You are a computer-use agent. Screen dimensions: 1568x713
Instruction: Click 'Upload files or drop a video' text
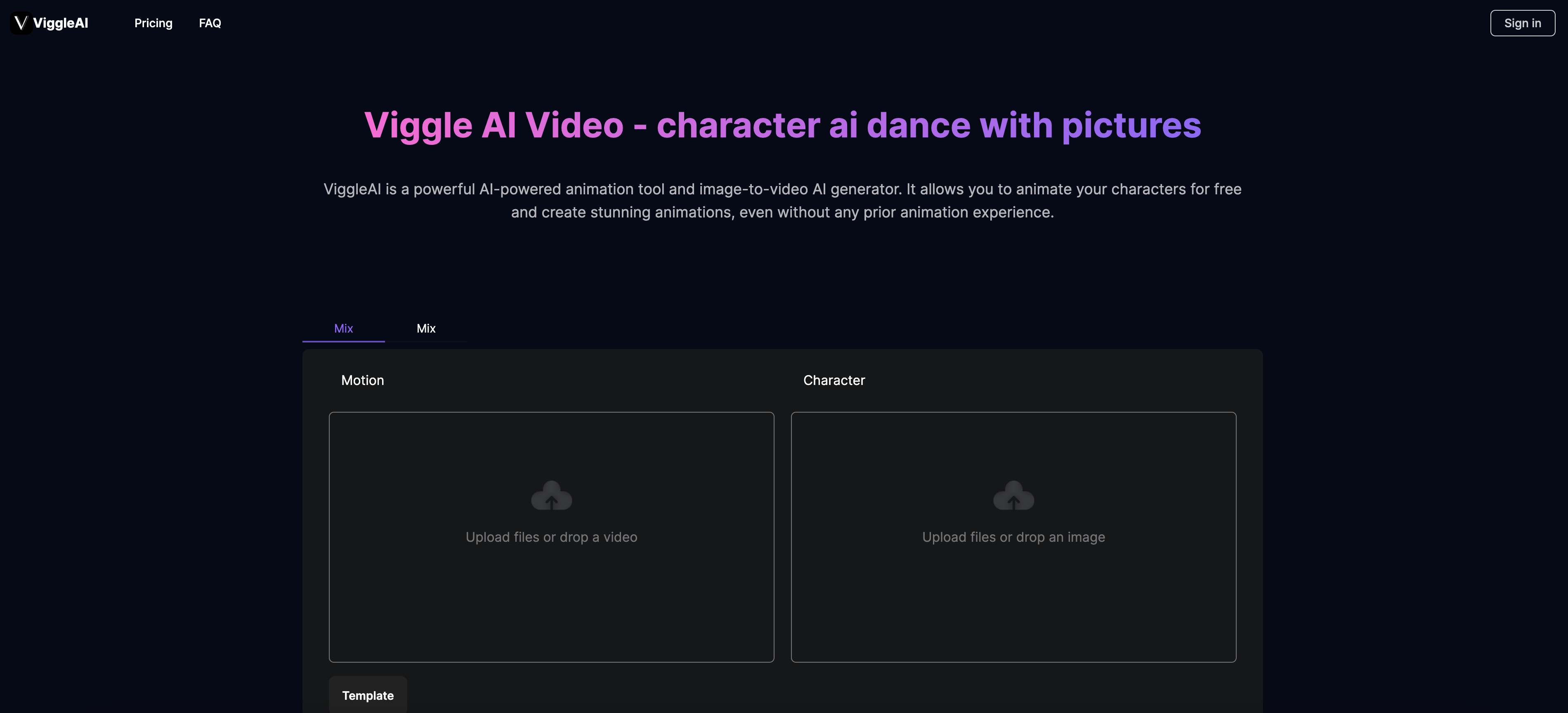coord(551,537)
